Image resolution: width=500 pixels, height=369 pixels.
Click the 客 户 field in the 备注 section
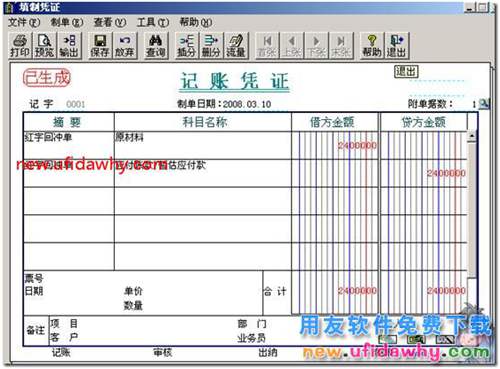coord(64,337)
